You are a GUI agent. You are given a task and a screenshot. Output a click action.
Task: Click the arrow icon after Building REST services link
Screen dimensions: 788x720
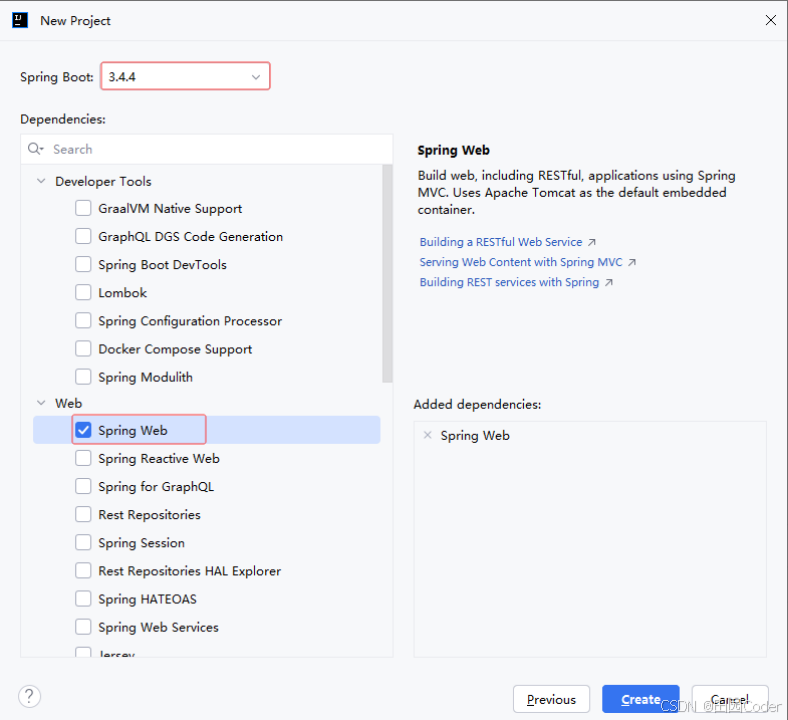(x=609, y=282)
